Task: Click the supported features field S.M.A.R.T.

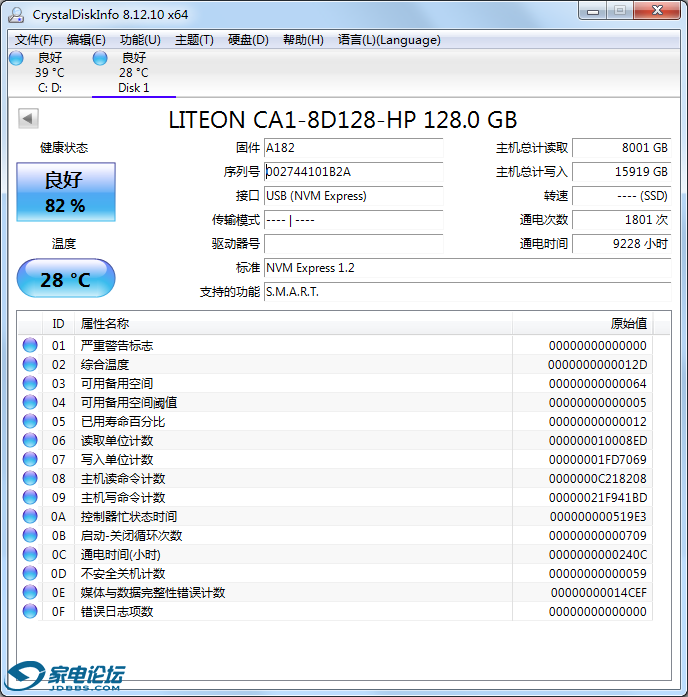Action: (468, 292)
